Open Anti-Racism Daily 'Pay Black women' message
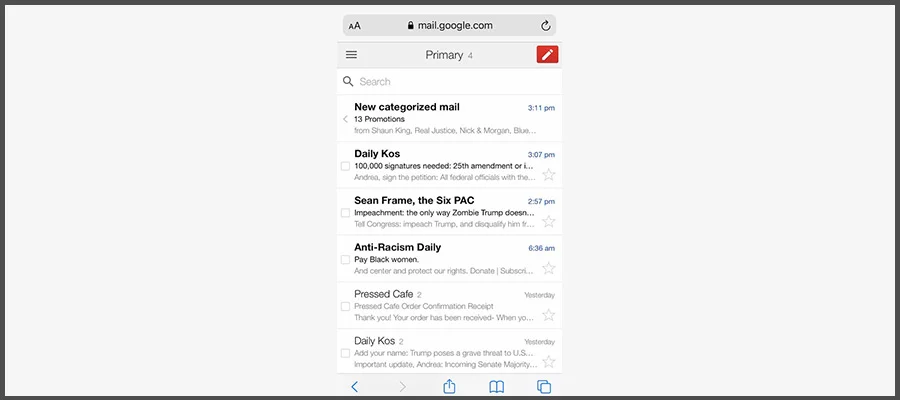The height and width of the screenshot is (400, 900). pos(440,259)
